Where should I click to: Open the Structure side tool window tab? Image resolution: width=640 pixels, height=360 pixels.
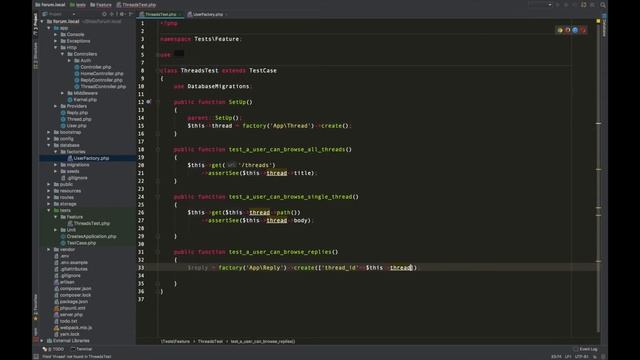tap(36, 56)
